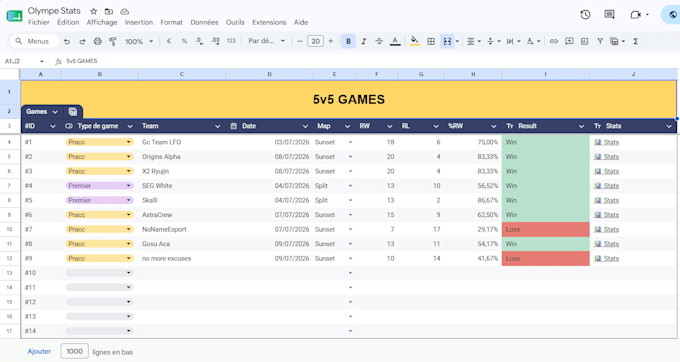Viewport: 680px width, 362px height.
Task: Increase font size with plus button
Action: pyautogui.click(x=330, y=41)
